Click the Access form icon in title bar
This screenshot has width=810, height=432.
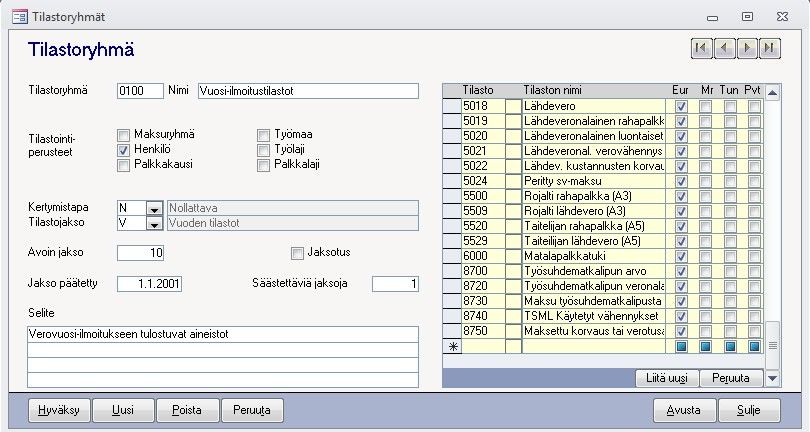[x=19, y=17]
